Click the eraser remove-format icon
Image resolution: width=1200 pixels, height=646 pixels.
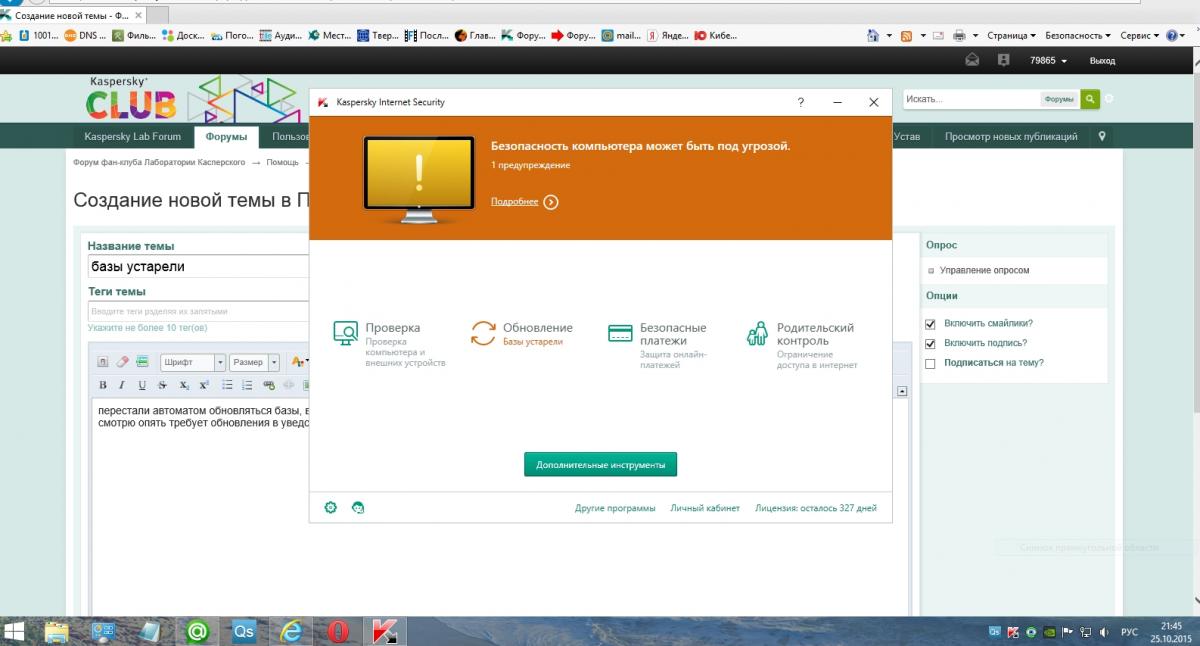pyautogui.click(x=122, y=362)
